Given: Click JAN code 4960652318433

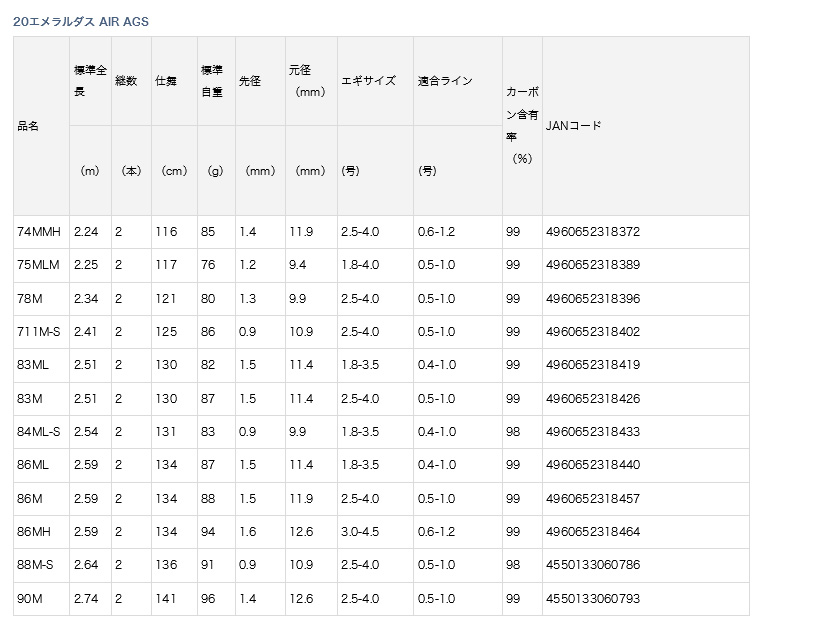Looking at the screenshot, I should coord(593,432).
